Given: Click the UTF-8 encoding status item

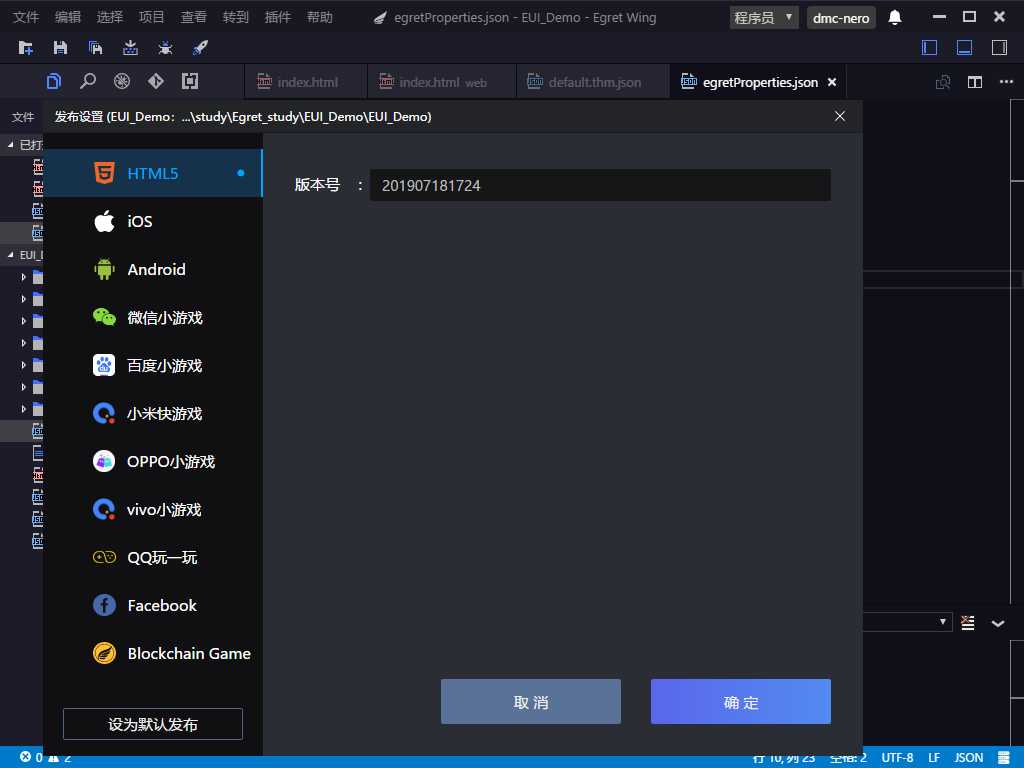Looking at the screenshot, I should (897, 758).
